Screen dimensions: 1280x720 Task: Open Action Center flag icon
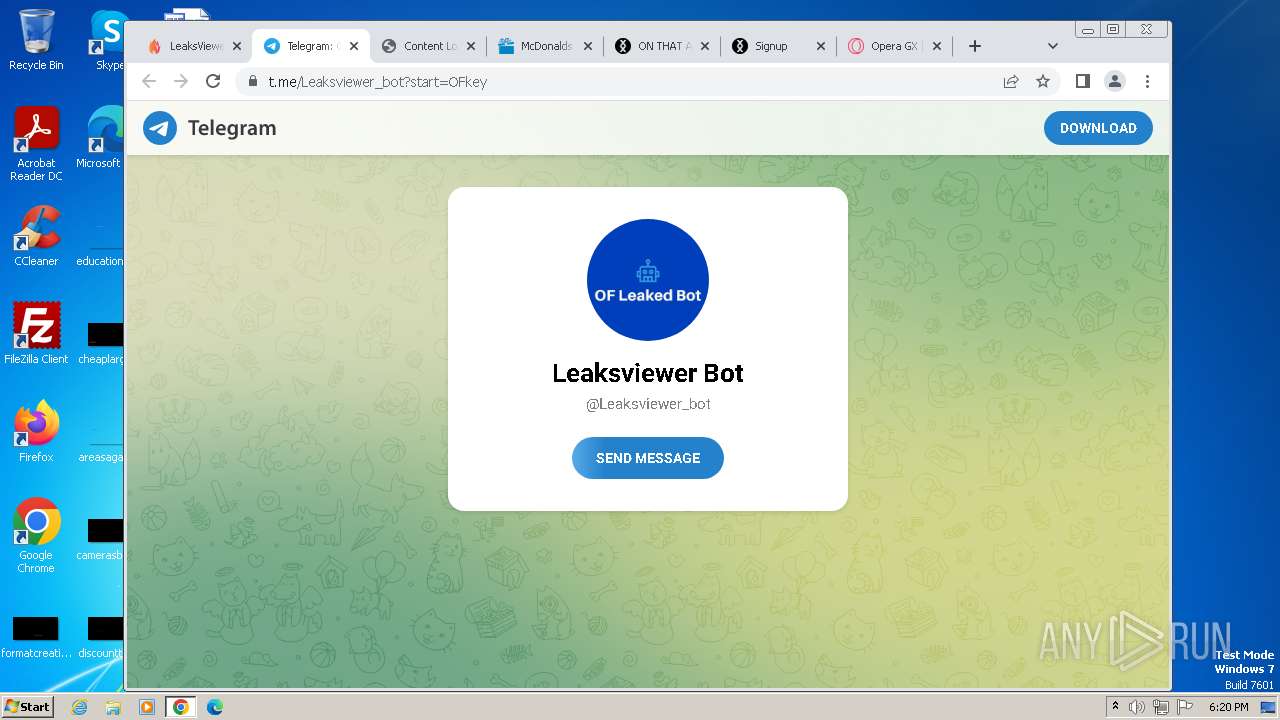pos(1185,707)
